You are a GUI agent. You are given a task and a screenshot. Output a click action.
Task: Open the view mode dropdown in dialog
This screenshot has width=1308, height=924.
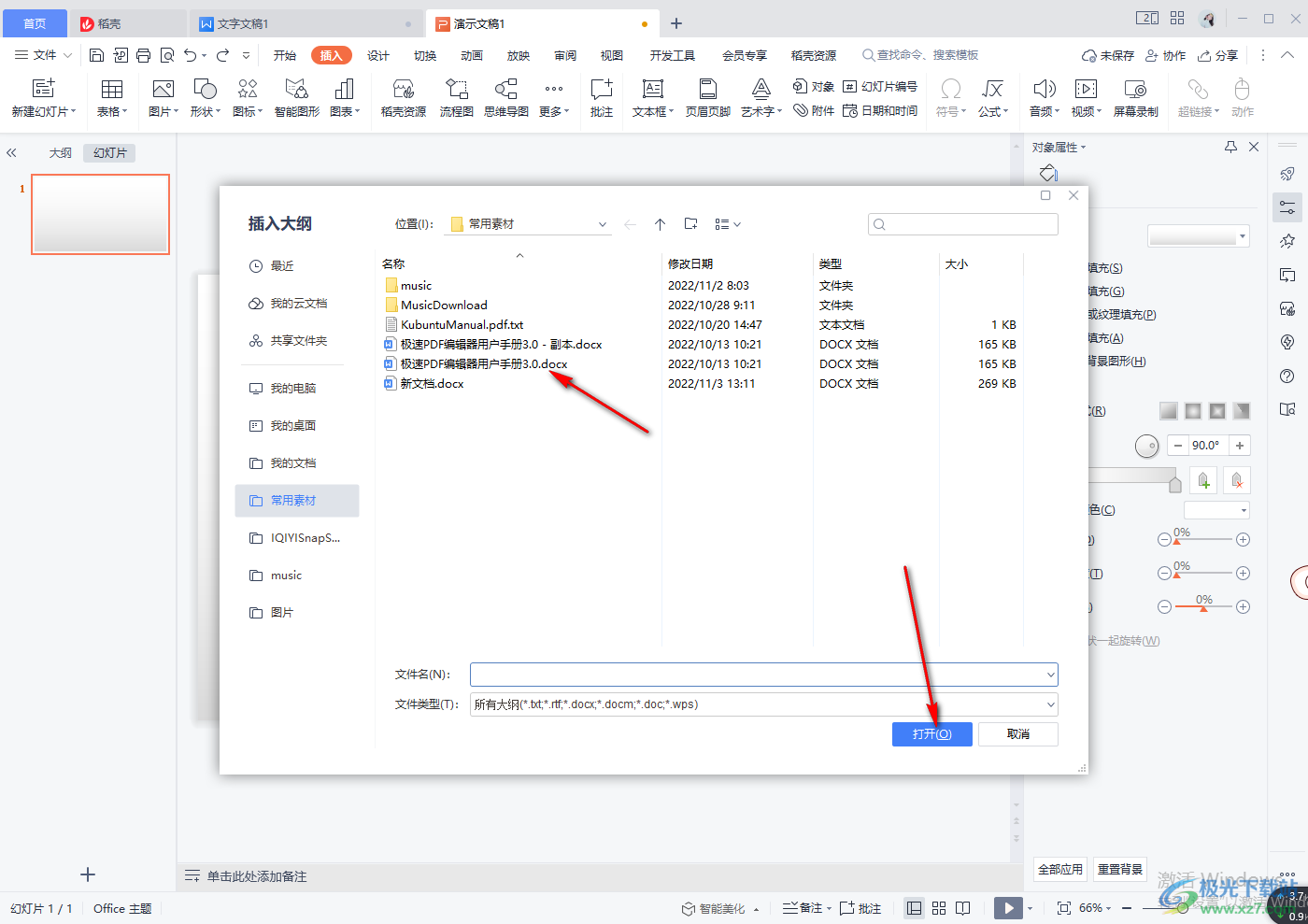click(728, 224)
